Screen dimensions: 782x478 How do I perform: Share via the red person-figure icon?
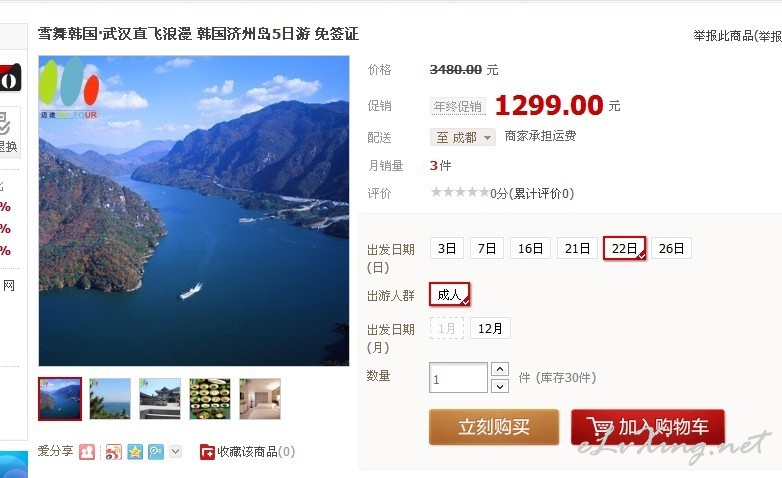tap(87, 452)
